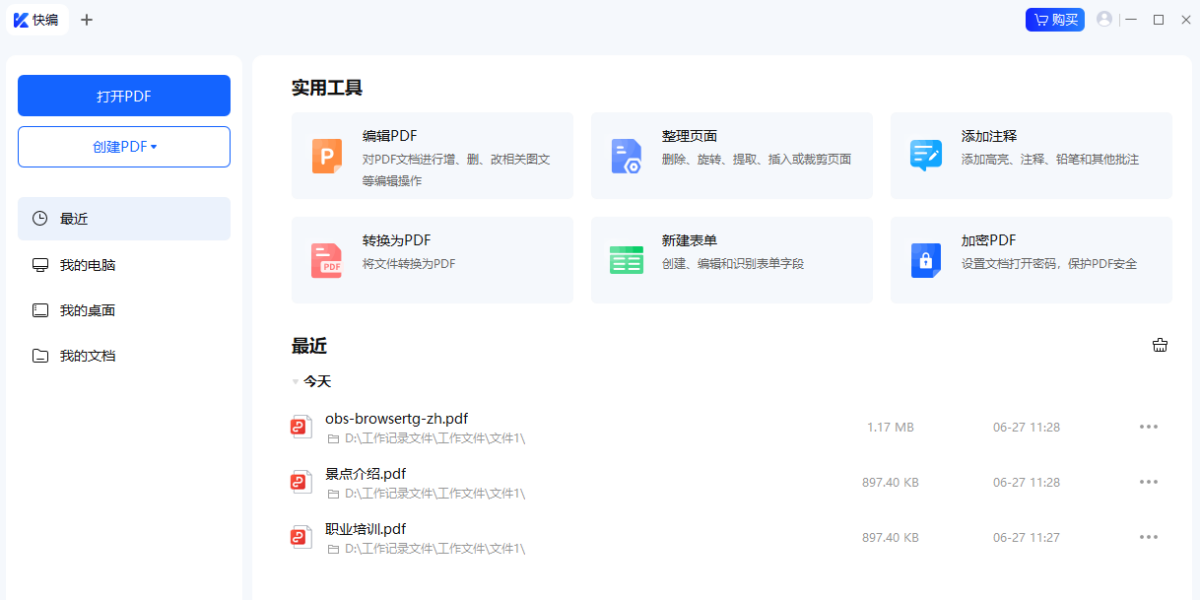The width and height of the screenshot is (1200, 600).
Task: Click the 编辑PDF orange tool icon
Action: point(327,156)
